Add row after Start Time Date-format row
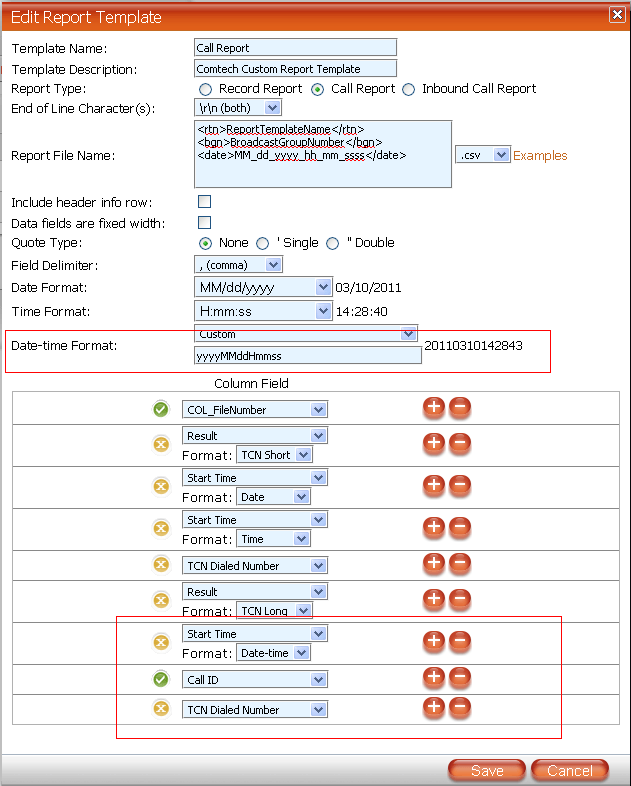This screenshot has height=786, width=631. click(x=434, y=485)
